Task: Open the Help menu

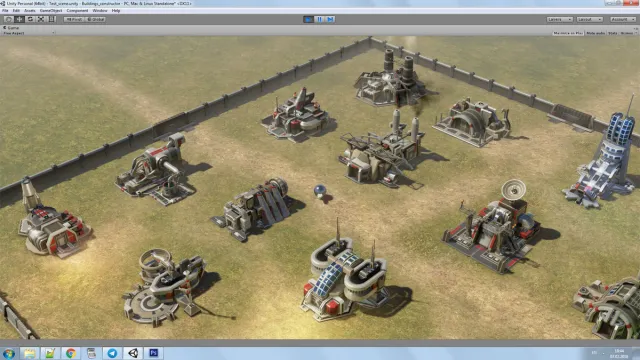Action: [116, 11]
